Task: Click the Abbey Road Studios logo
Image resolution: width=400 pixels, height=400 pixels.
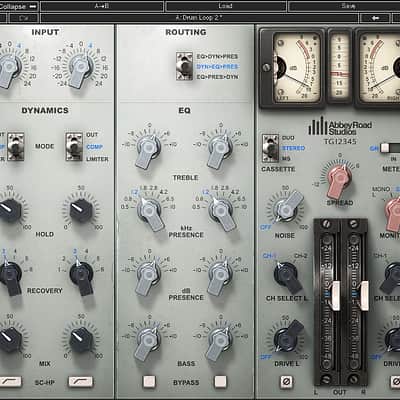Action: coord(340,126)
